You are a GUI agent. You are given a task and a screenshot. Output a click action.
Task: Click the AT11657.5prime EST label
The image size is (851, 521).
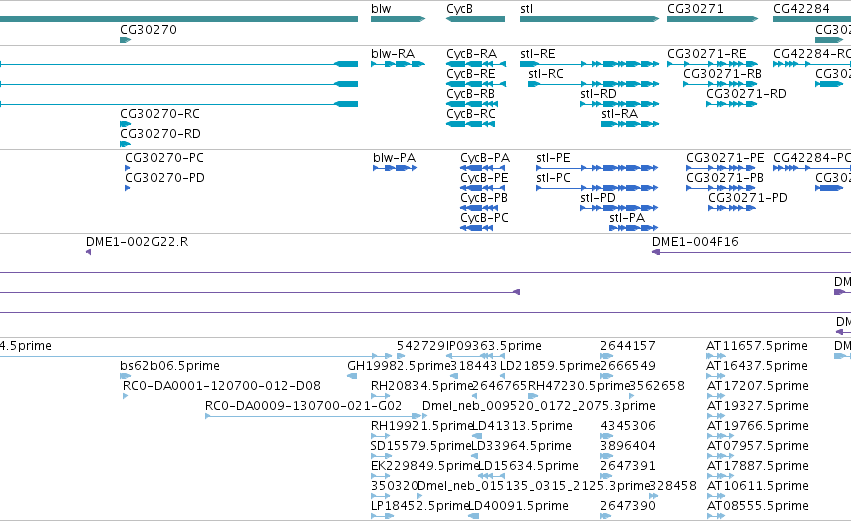coord(757,346)
